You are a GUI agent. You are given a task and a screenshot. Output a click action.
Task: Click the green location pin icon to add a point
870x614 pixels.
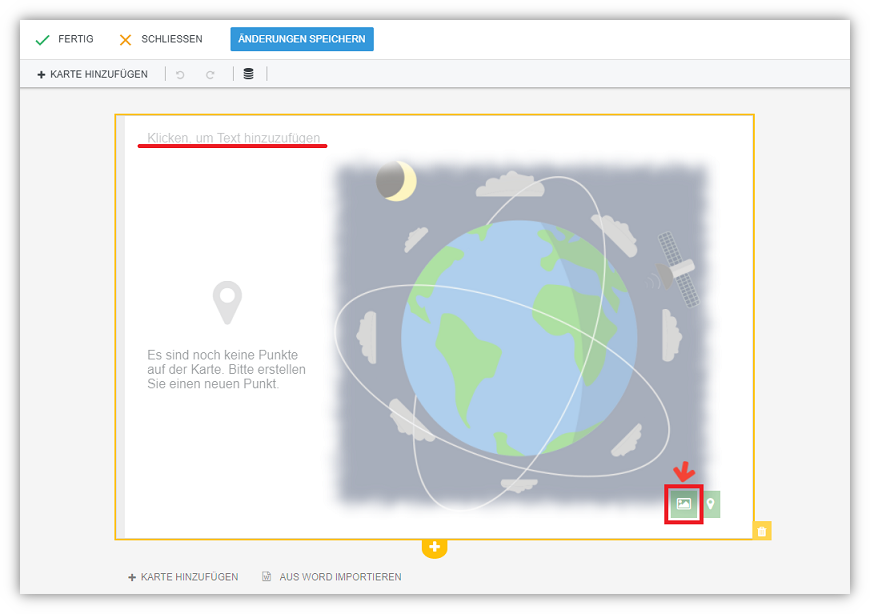tap(711, 504)
